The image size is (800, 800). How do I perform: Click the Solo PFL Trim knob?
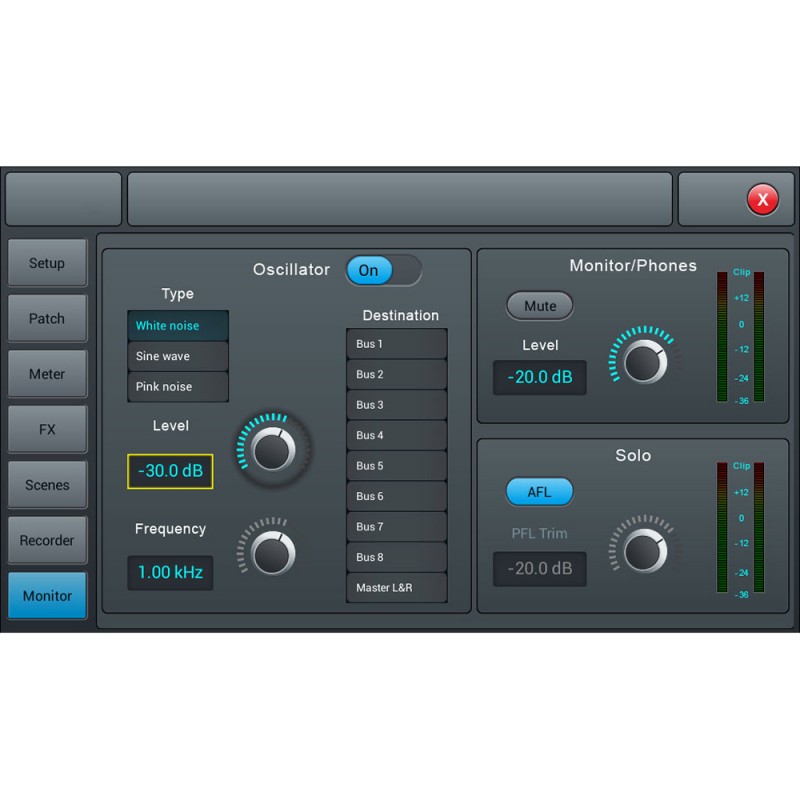(644, 550)
